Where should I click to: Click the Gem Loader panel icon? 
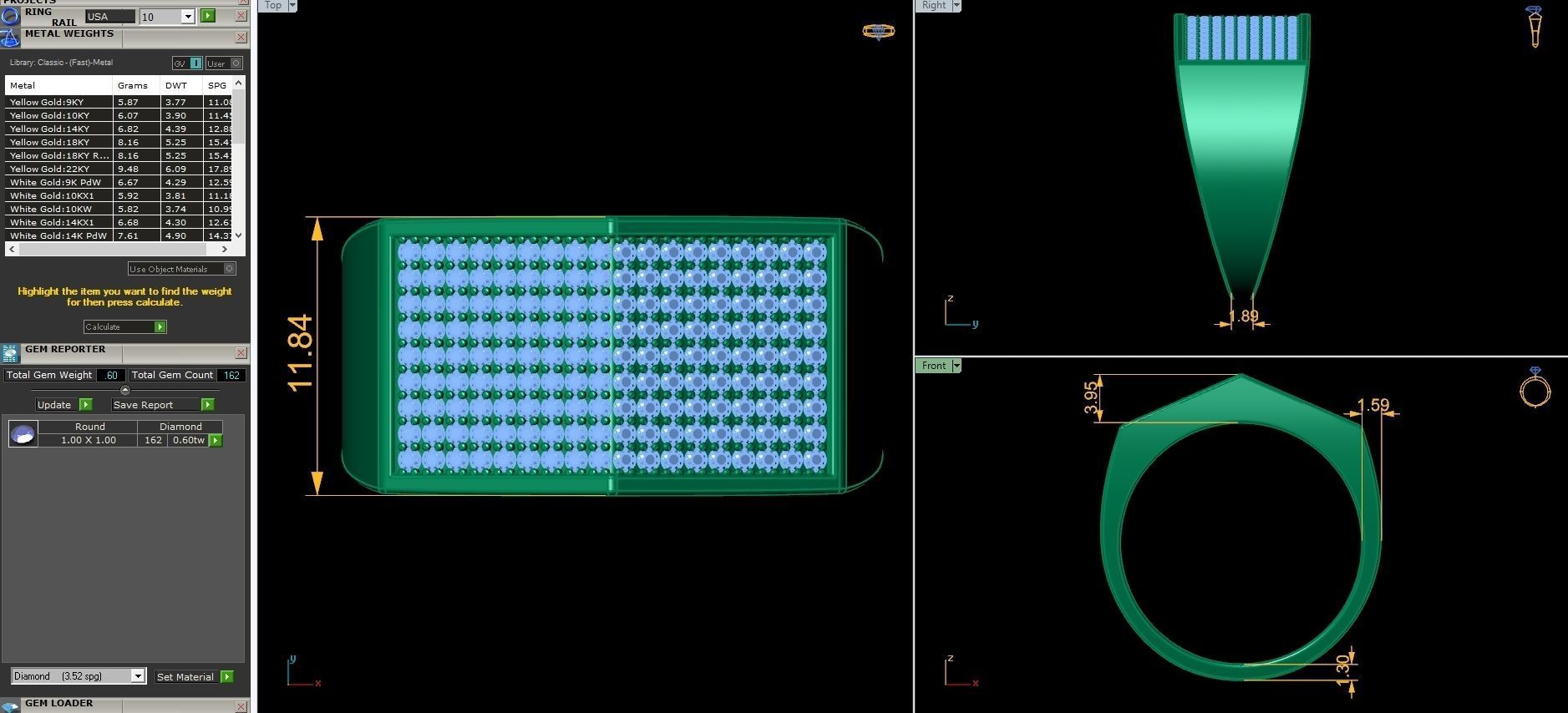pos(10,706)
